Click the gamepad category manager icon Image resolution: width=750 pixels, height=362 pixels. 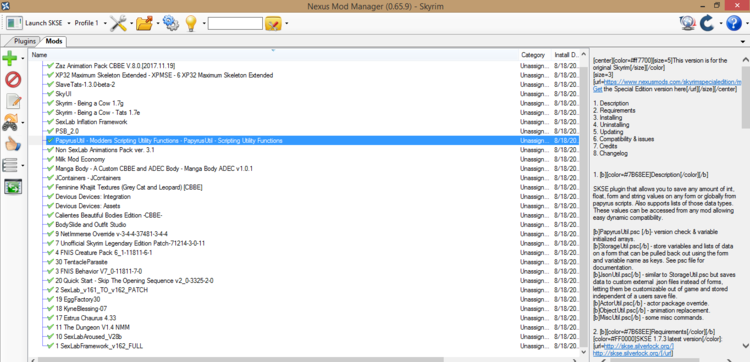(x=10, y=122)
